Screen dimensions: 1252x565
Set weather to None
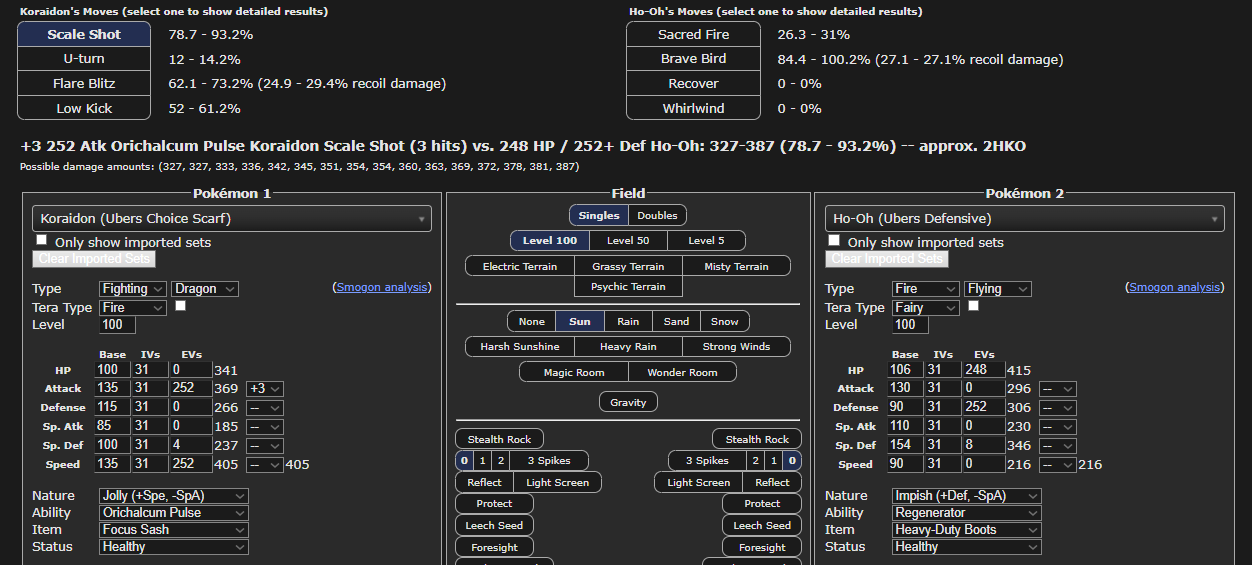point(532,321)
